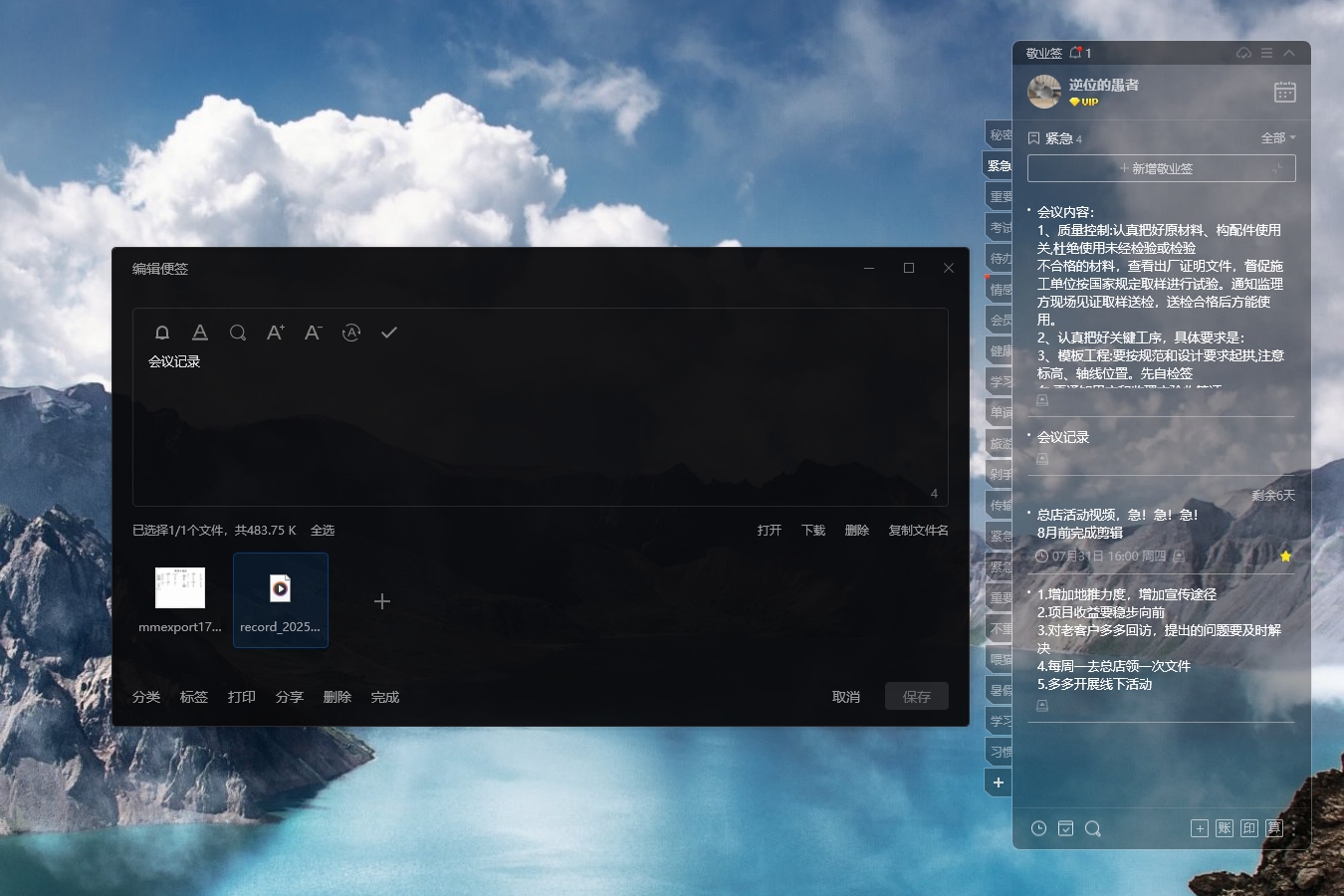Open the 账 tool icon

[x=1225, y=828]
